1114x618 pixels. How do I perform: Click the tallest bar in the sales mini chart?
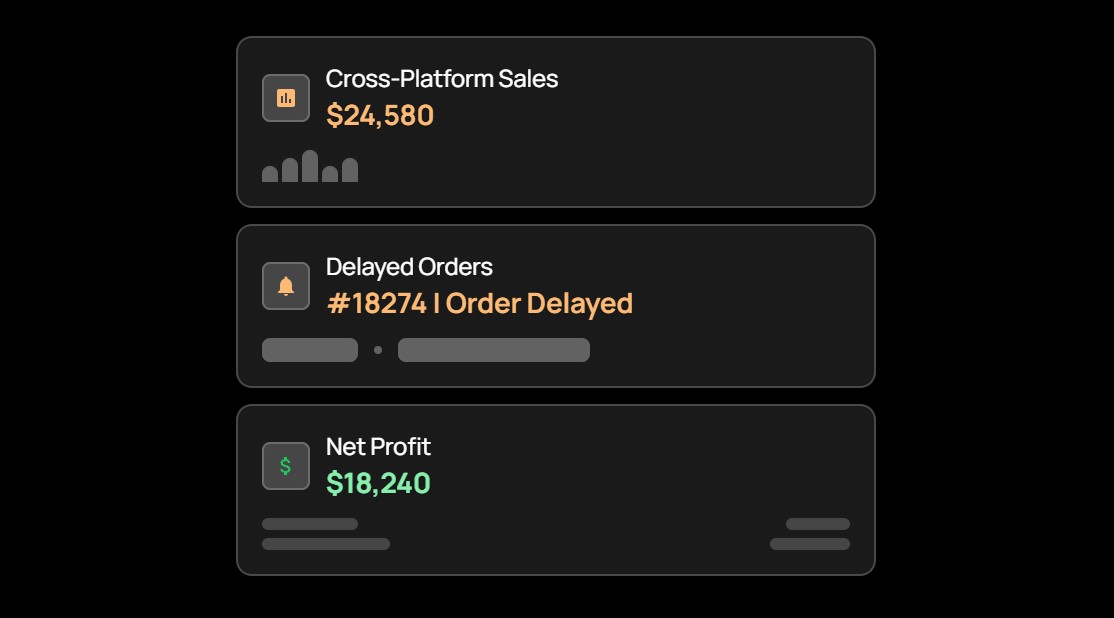(310, 167)
